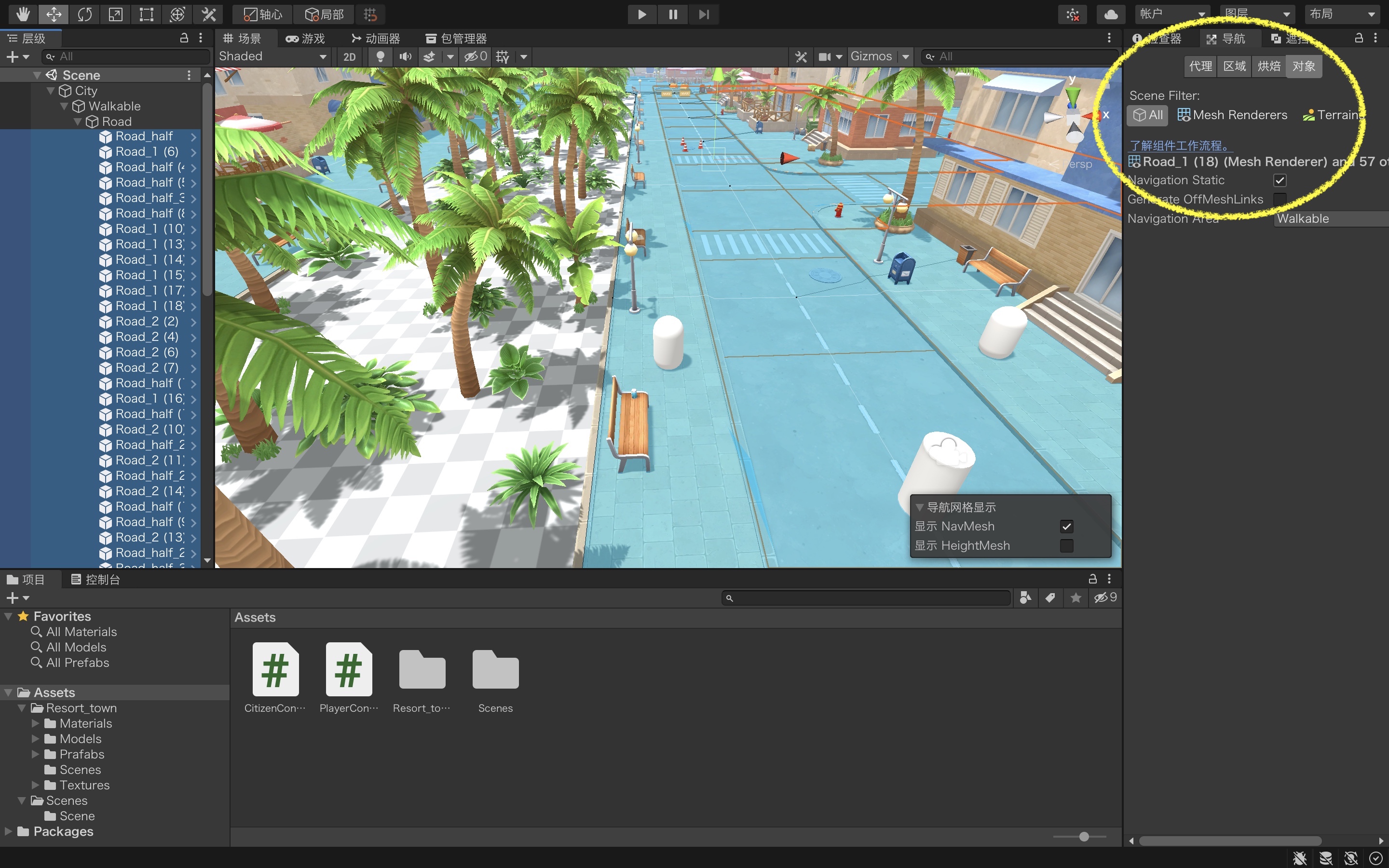Collapse the Walkable hierarchy item
Screen dimensions: 1389x868
pos(64,106)
